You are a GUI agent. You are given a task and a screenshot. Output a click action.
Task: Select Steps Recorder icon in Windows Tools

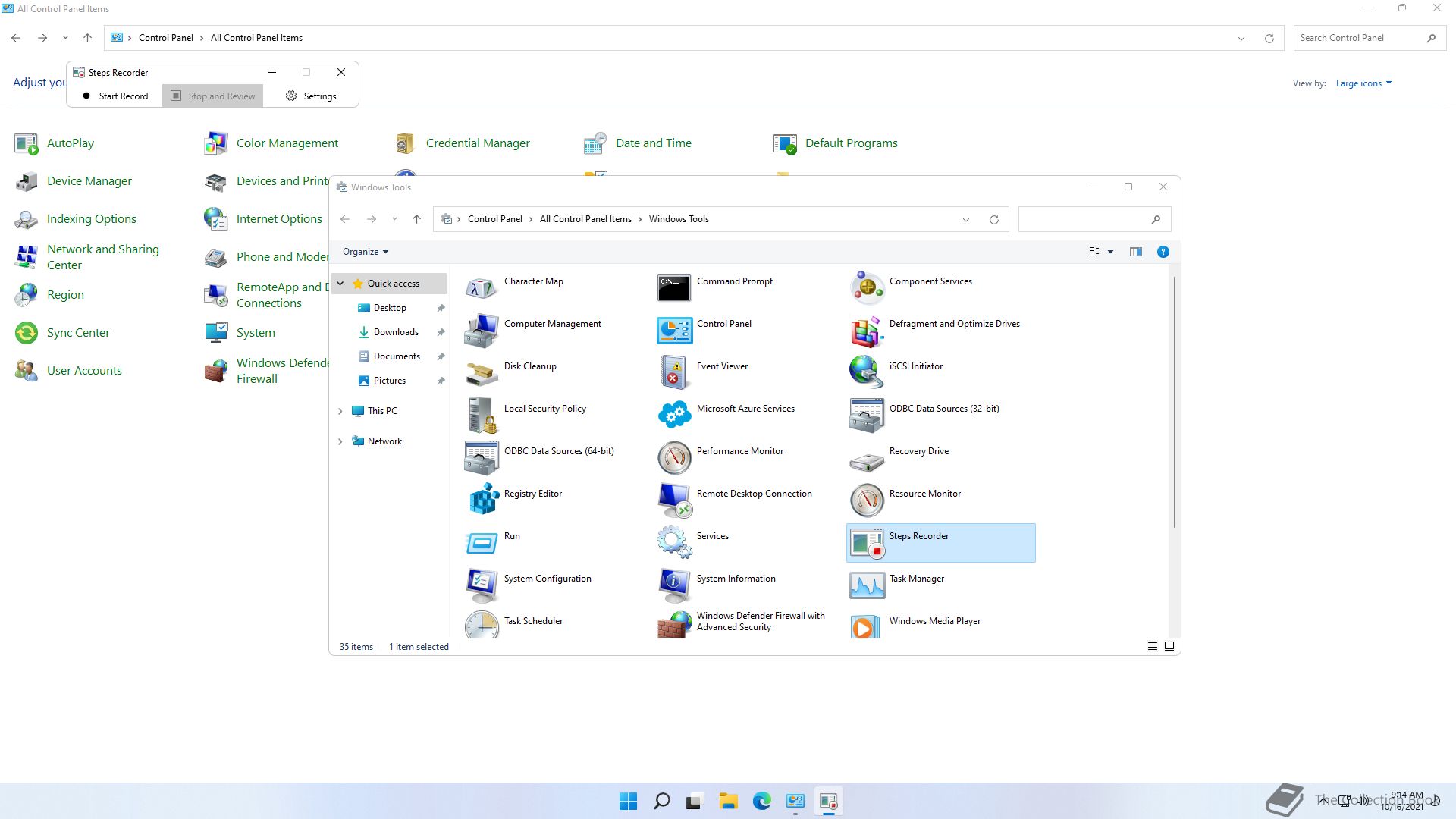coord(866,543)
